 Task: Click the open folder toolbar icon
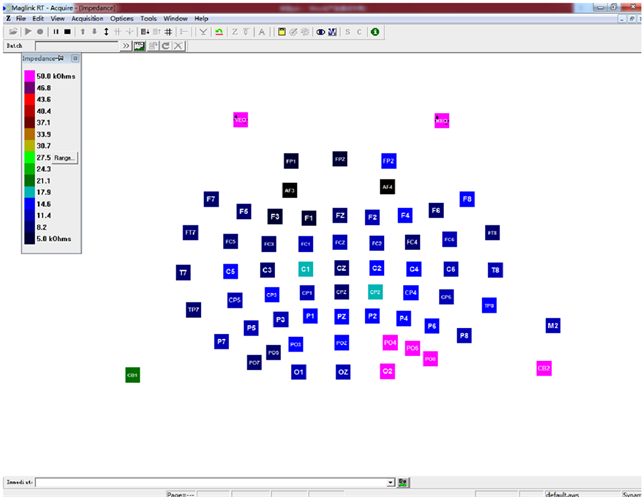click(x=11, y=32)
